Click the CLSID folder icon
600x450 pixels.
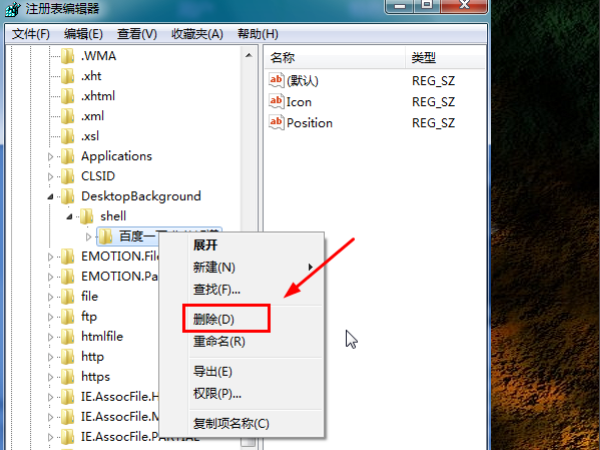click(x=68, y=176)
